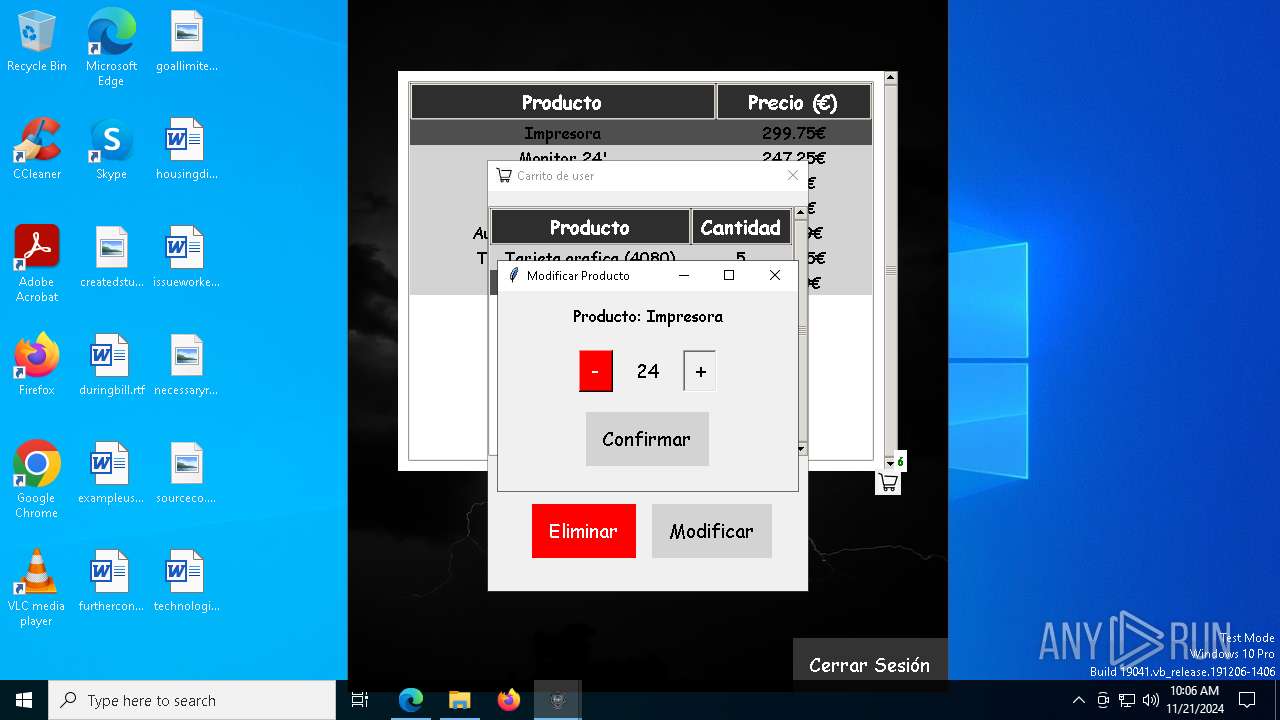The width and height of the screenshot is (1280, 720).
Task: Click the Cantidad column header in cart
Action: 740,227
